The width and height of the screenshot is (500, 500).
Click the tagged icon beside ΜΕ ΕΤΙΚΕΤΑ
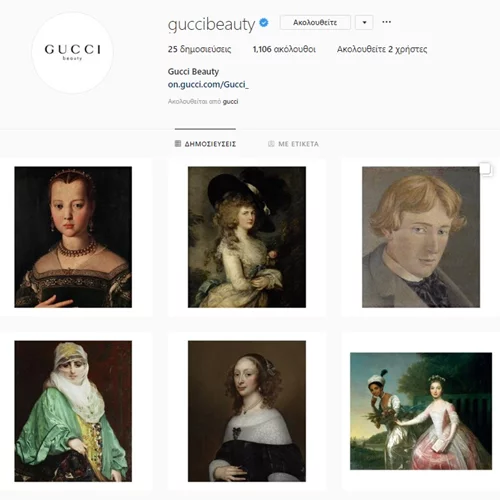pos(271,144)
